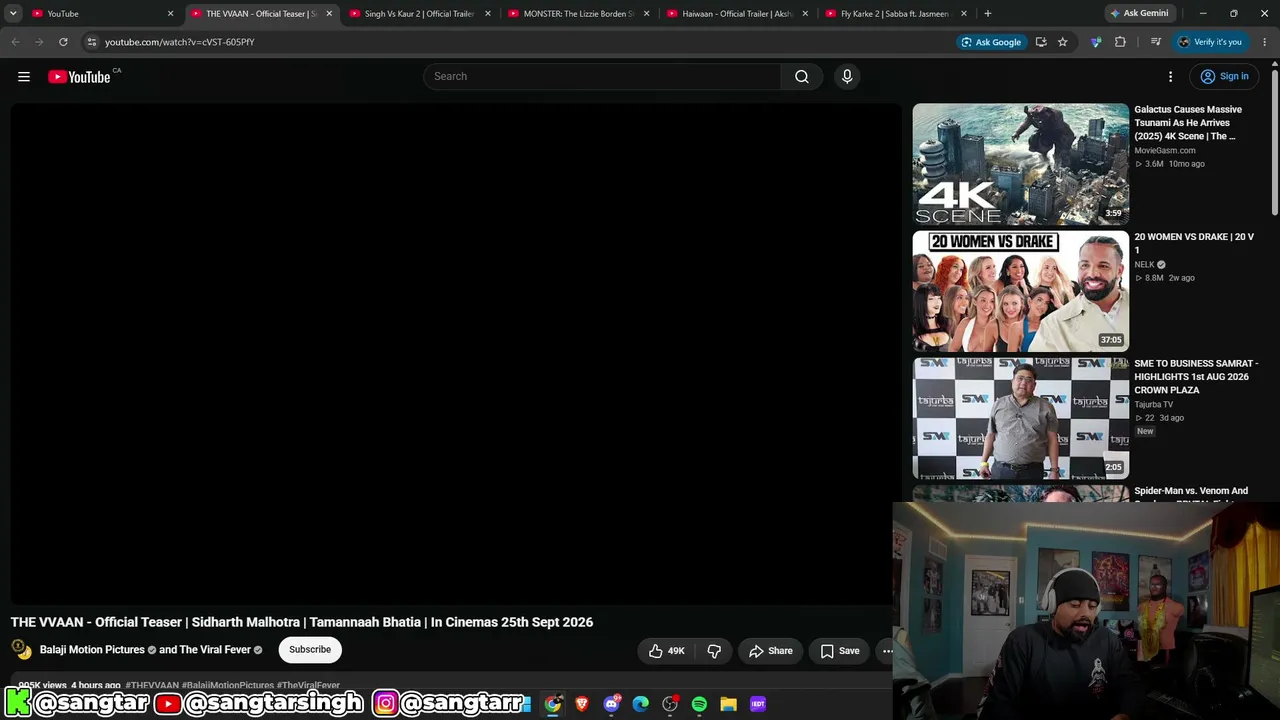Close the Singh Vs Kaur 2 tab
Image resolution: width=1280 pixels, height=720 pixels.
[x=488, y=13]
